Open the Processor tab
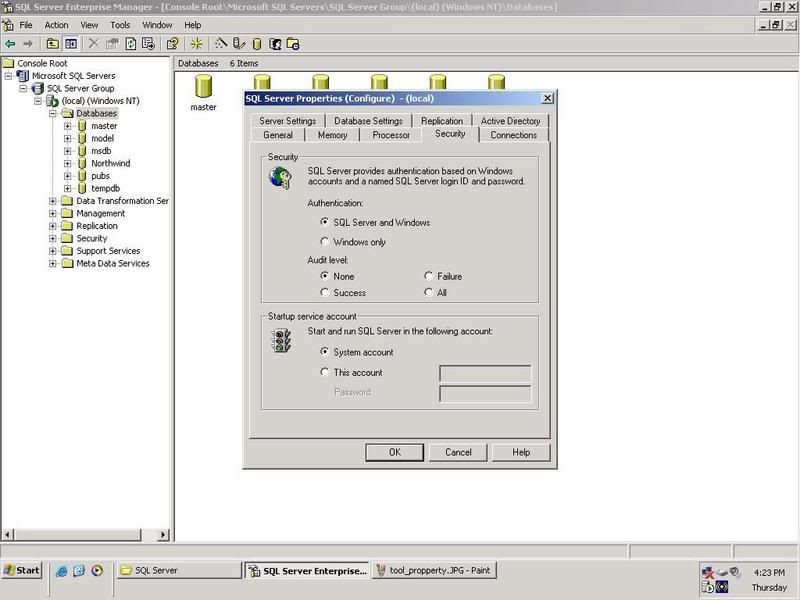Viewport: 800px width, 600px height. click(x=391, y=135)
